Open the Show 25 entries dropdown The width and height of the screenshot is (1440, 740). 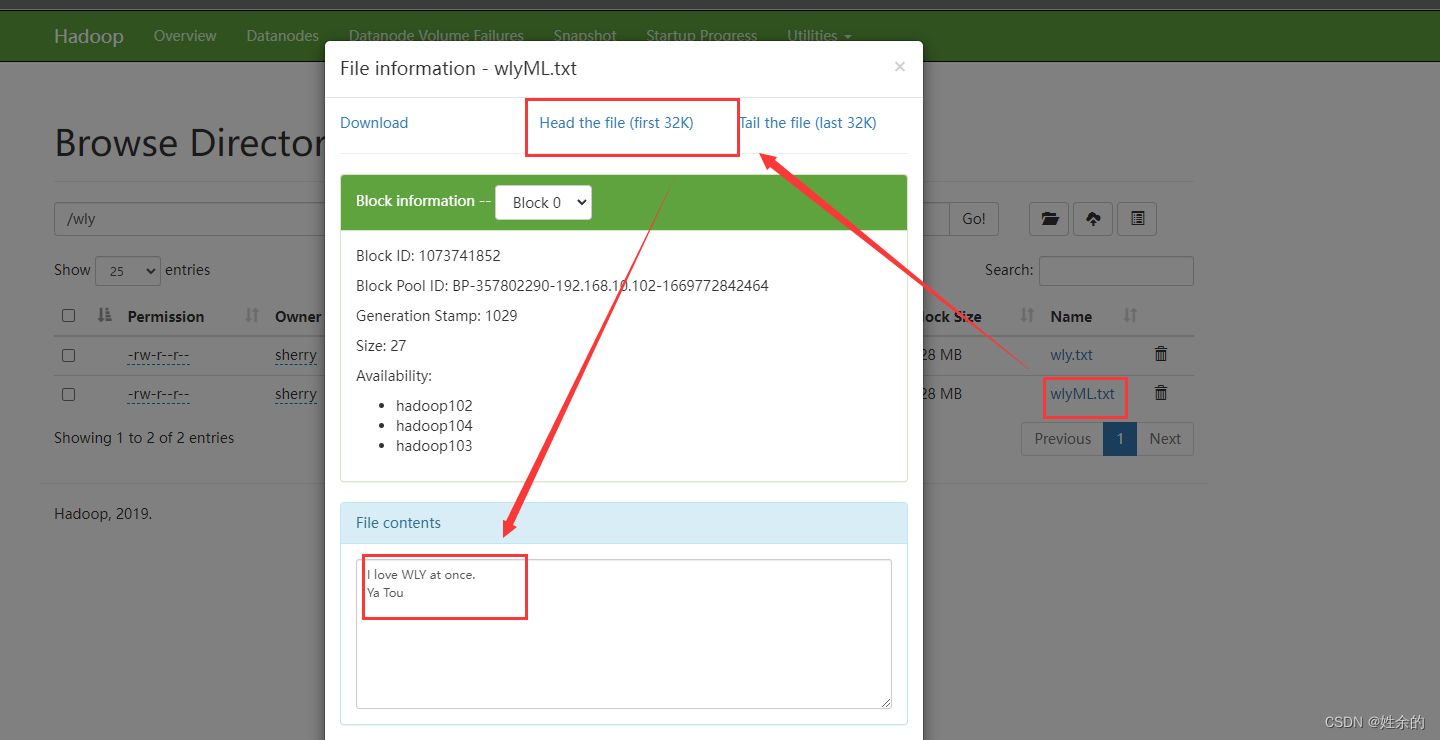[x=128, y=270]
